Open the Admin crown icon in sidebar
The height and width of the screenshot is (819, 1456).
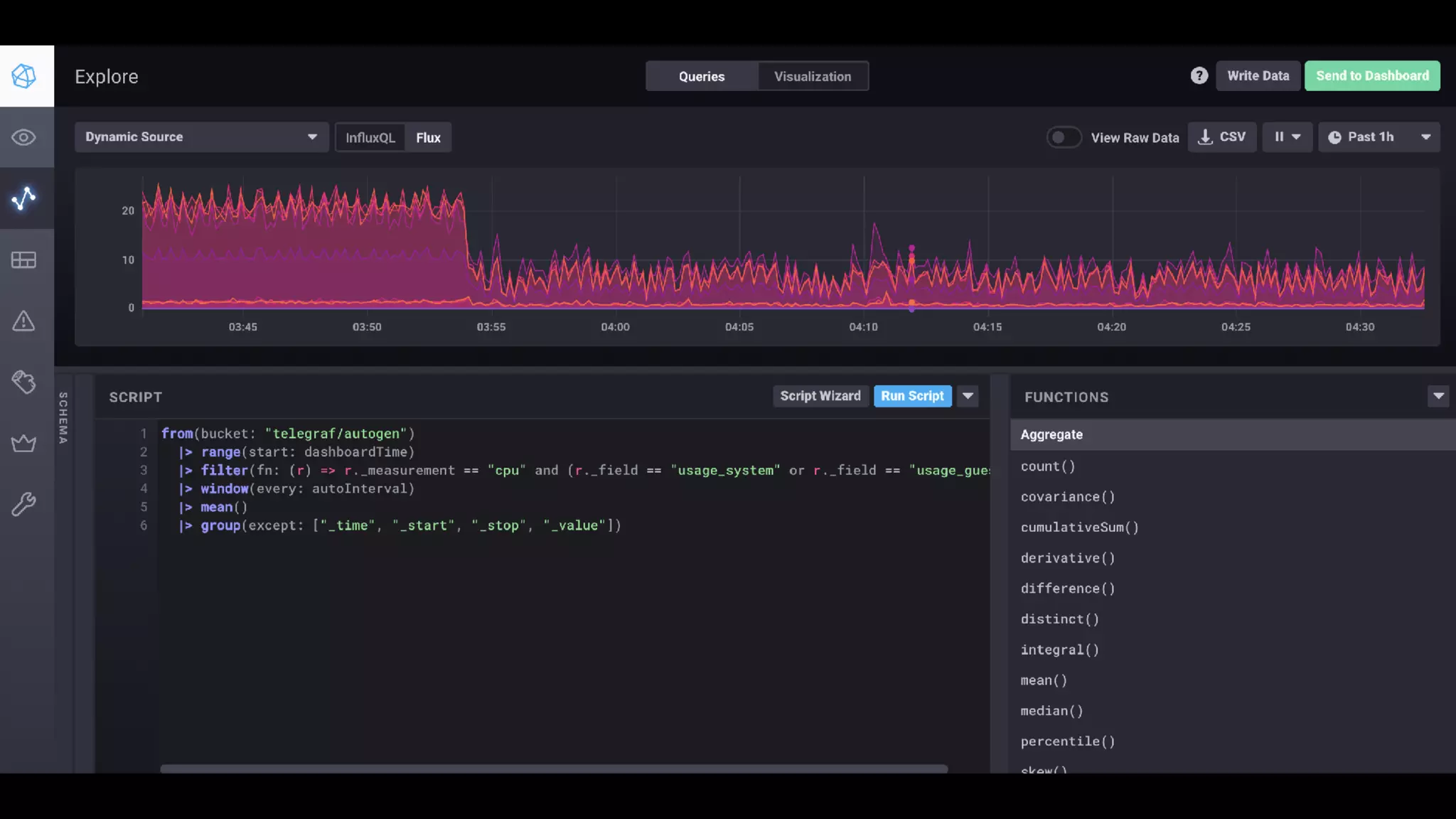[24, 444]
